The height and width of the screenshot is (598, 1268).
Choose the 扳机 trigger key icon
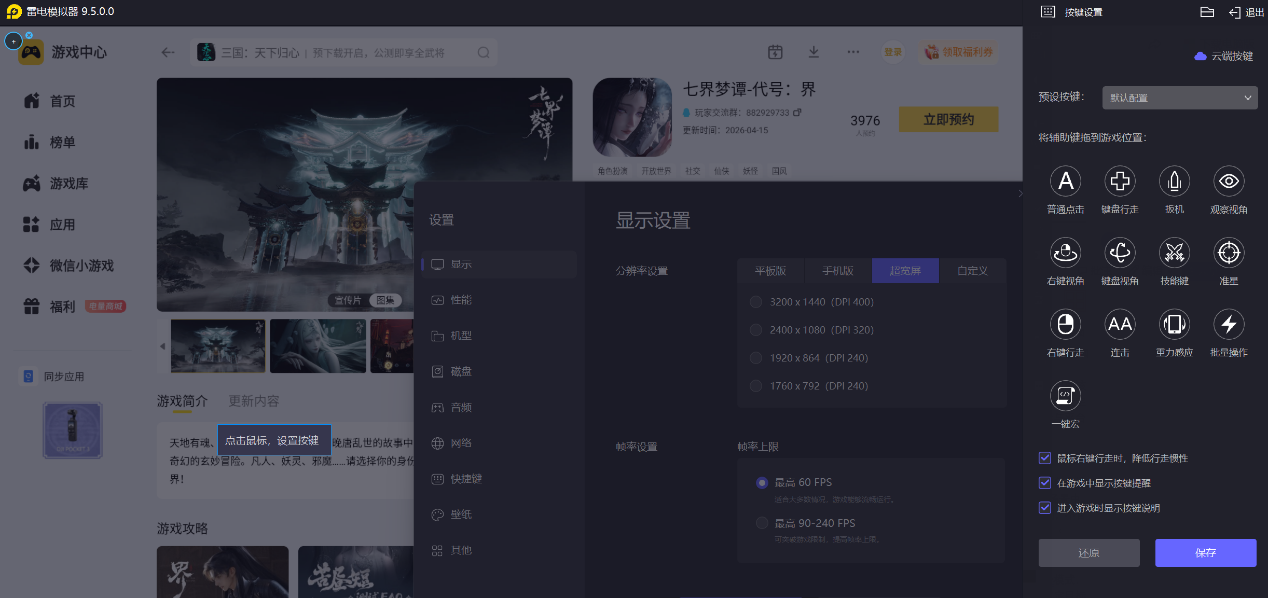tap(1174, 181)
